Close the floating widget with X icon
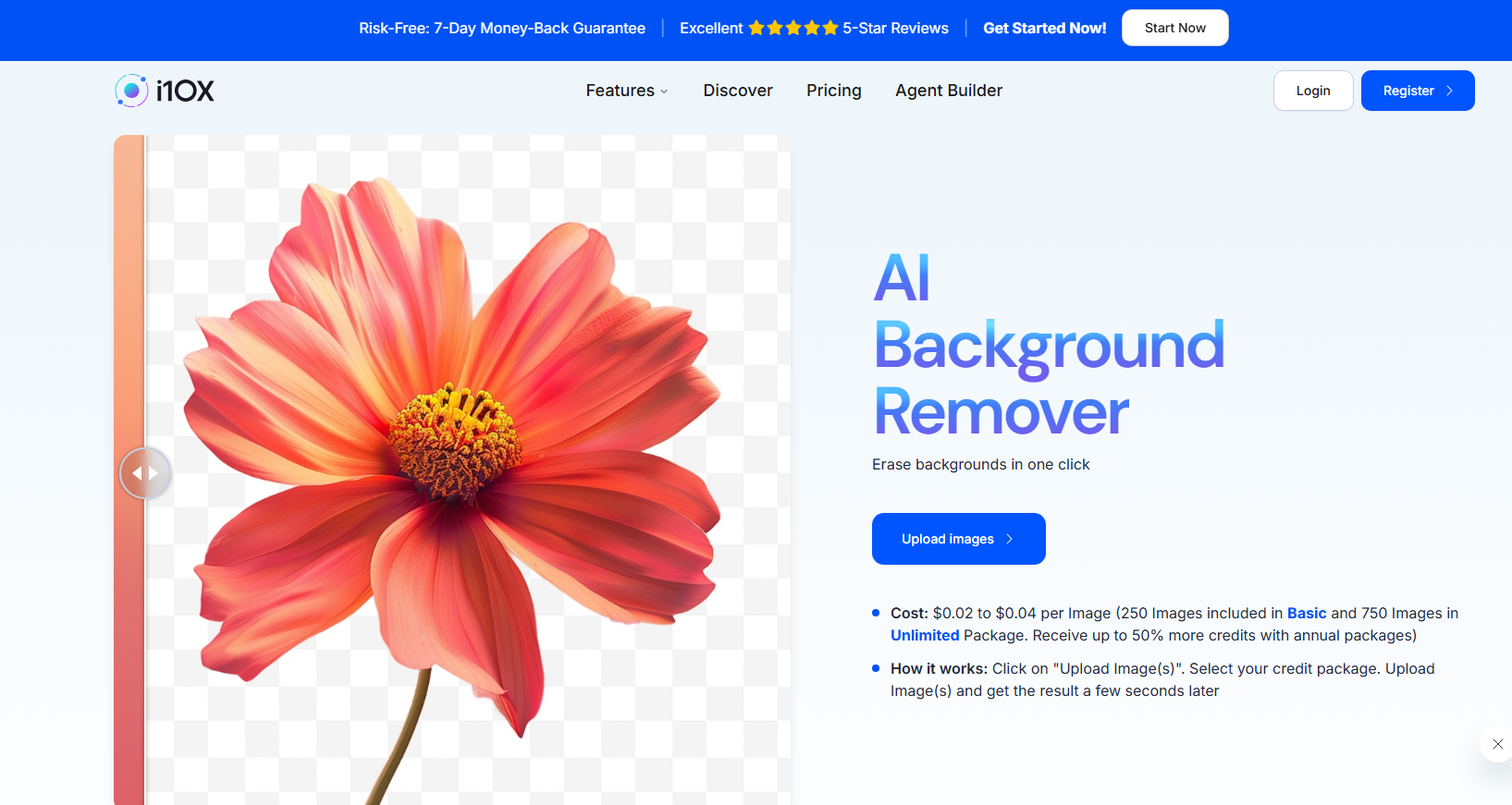The height and width of the screenshot is (805, 1512). [1497, 744]
